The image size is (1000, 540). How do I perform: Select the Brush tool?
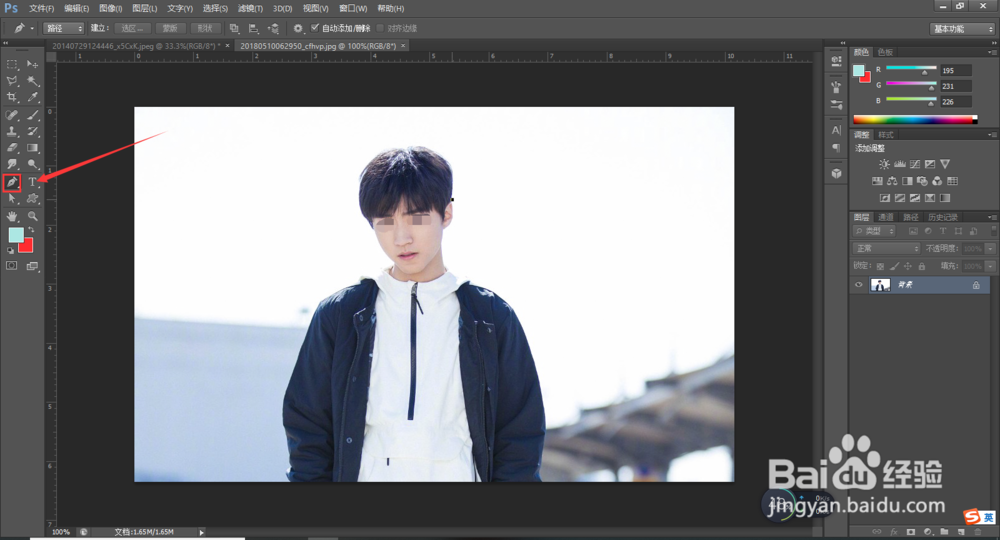33,115
